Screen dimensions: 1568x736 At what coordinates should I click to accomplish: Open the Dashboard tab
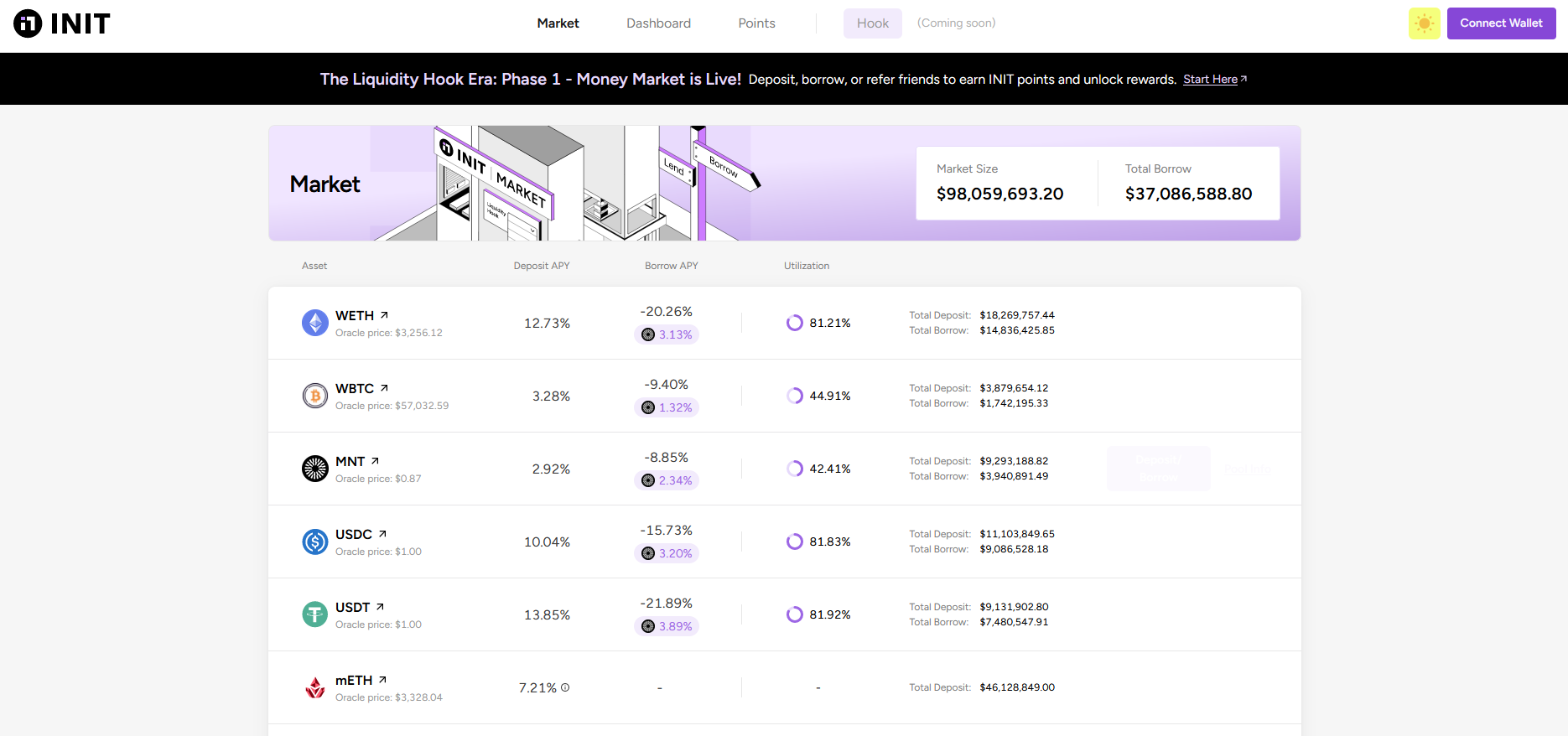coord(658,23)
